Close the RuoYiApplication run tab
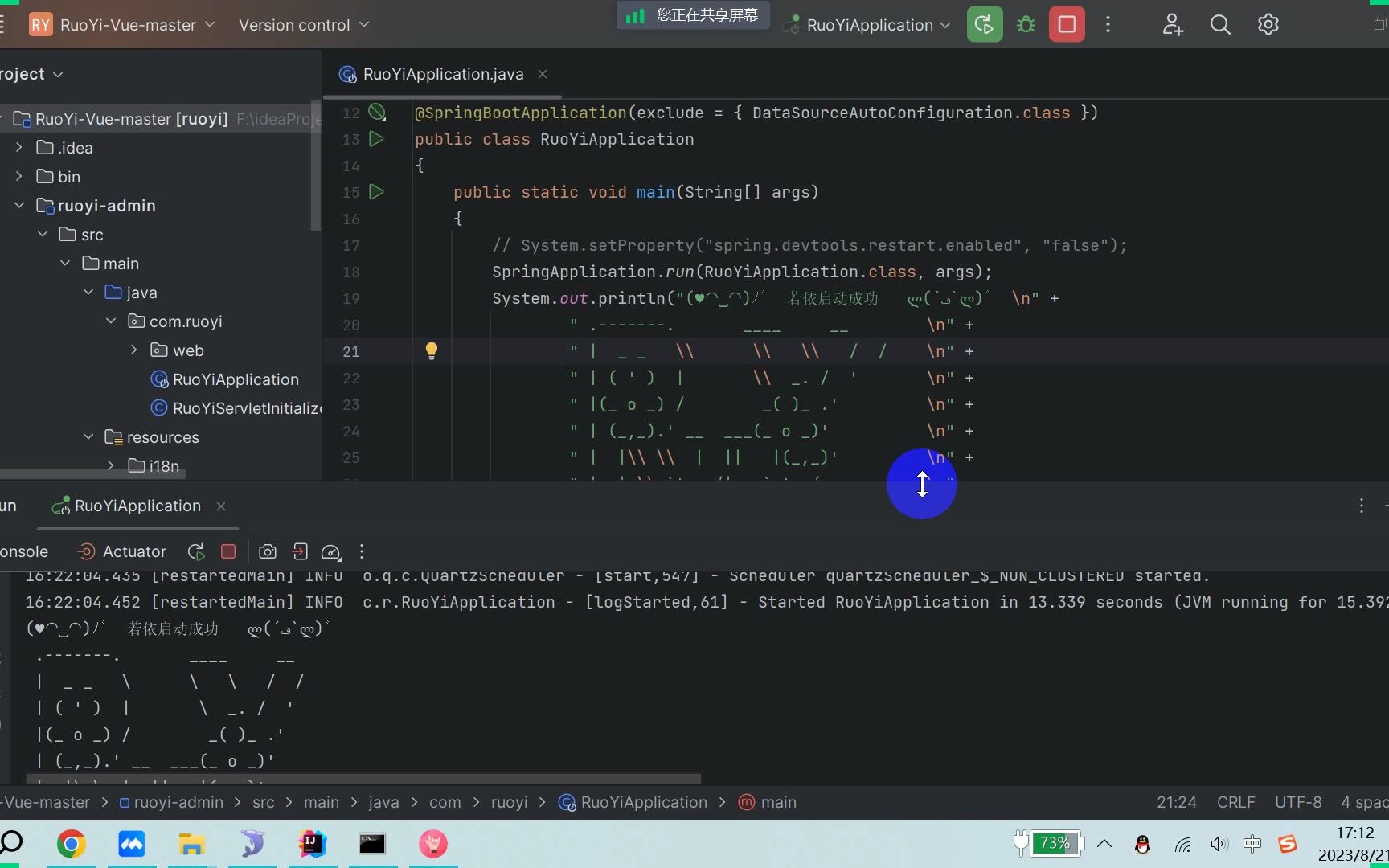Image resolution: width=1389 pixels, height=868 pixels. [x=221, y=506]
